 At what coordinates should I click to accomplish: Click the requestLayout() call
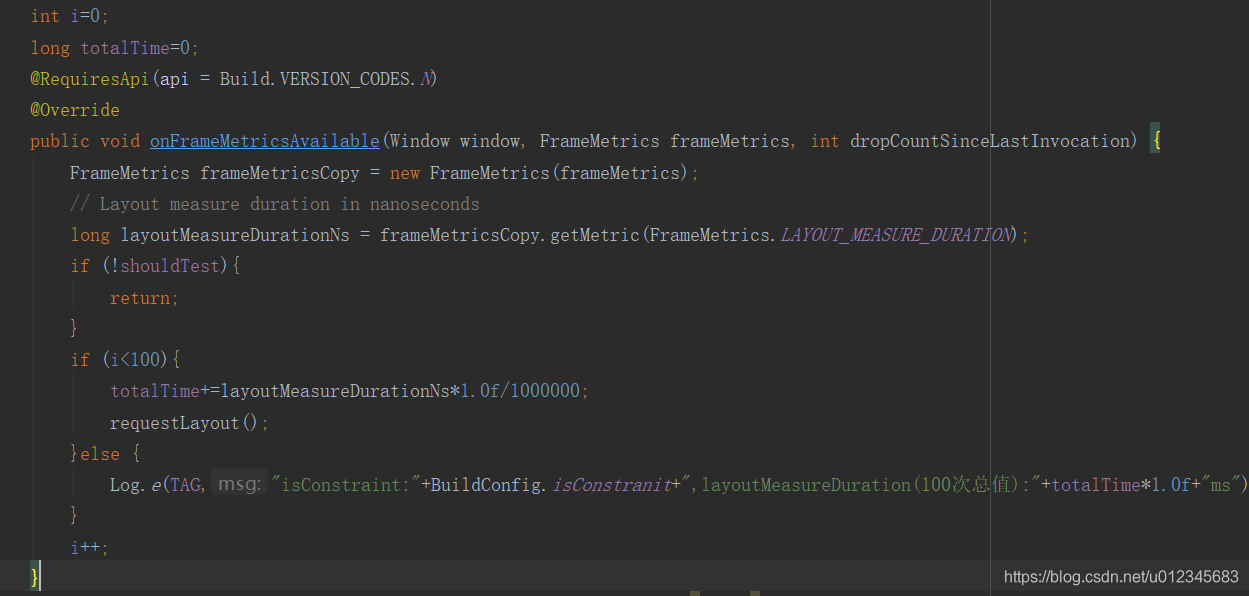pos(189,423)
